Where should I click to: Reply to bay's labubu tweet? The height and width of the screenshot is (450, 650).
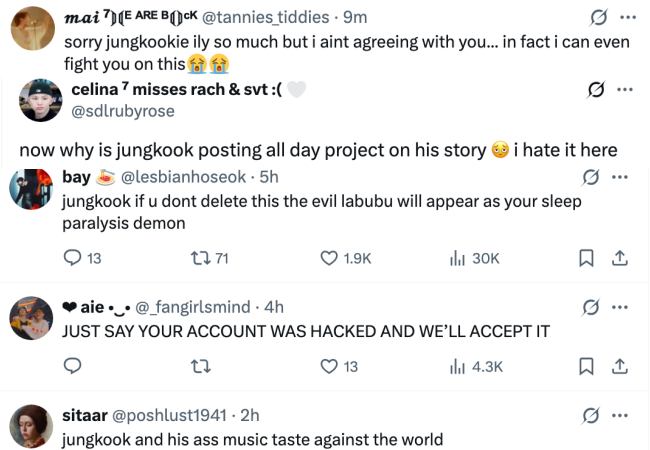click(x=71, y=258)
